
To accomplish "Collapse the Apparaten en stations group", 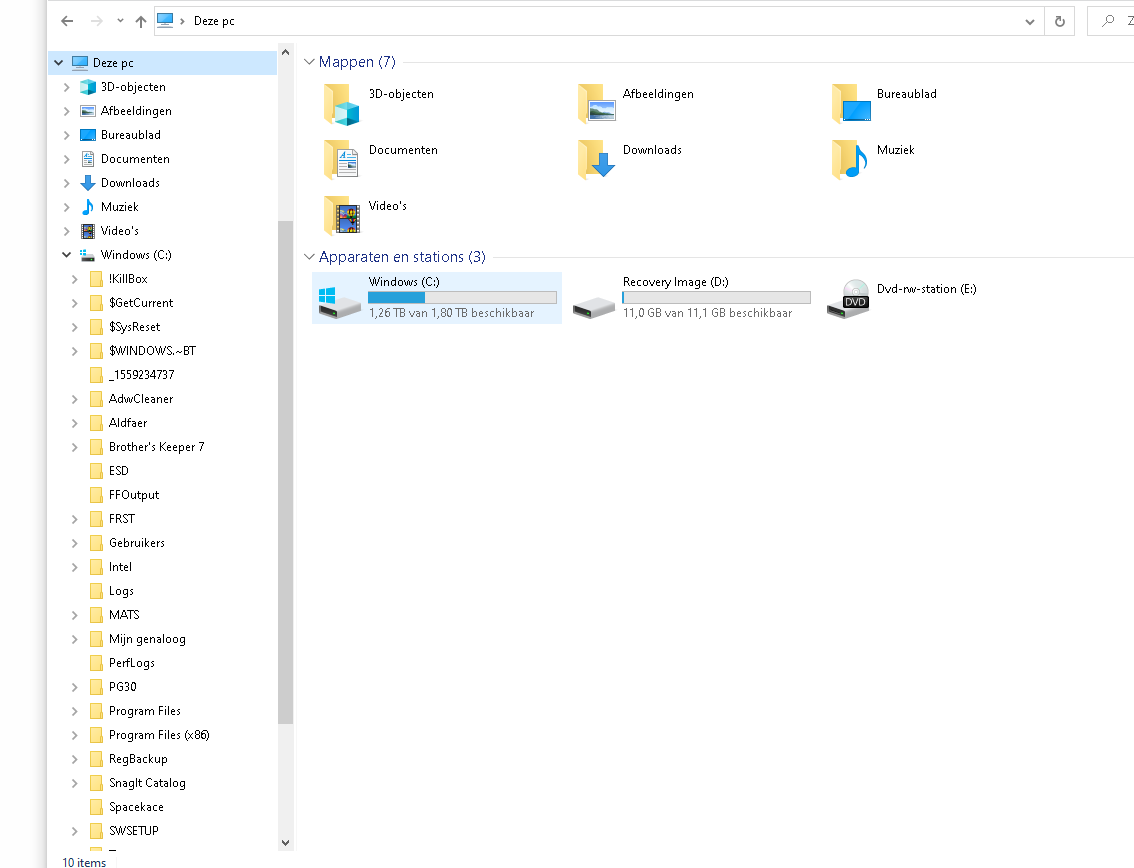I will (310, 257).
